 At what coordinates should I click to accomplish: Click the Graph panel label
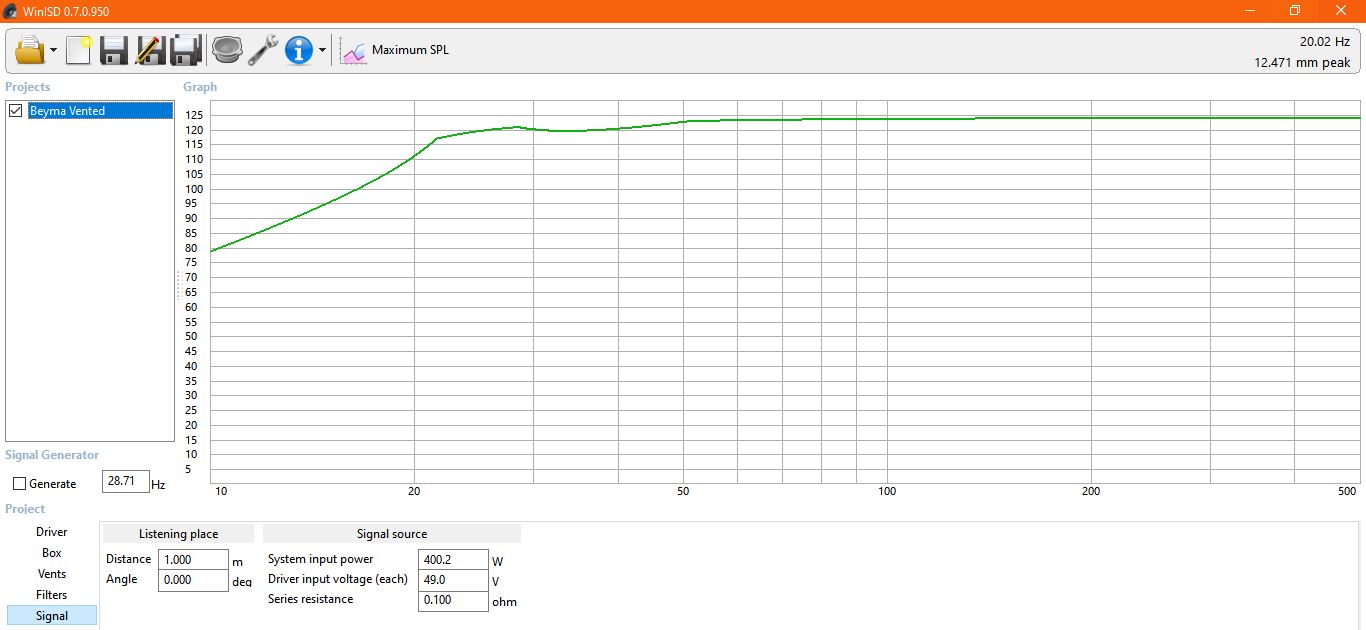[x=200, y=87]
